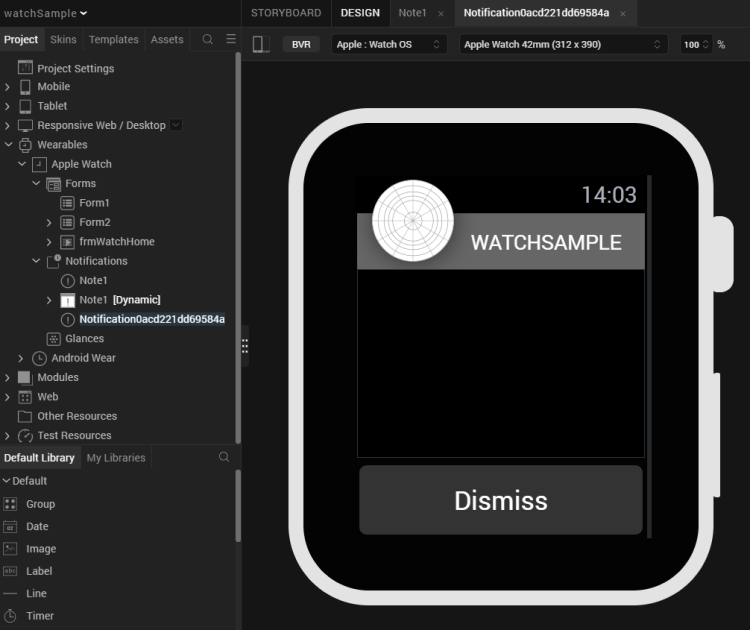Open the Apple : Watch OS platform dropdown
This screenshot has height=630, width=750.
389,44
